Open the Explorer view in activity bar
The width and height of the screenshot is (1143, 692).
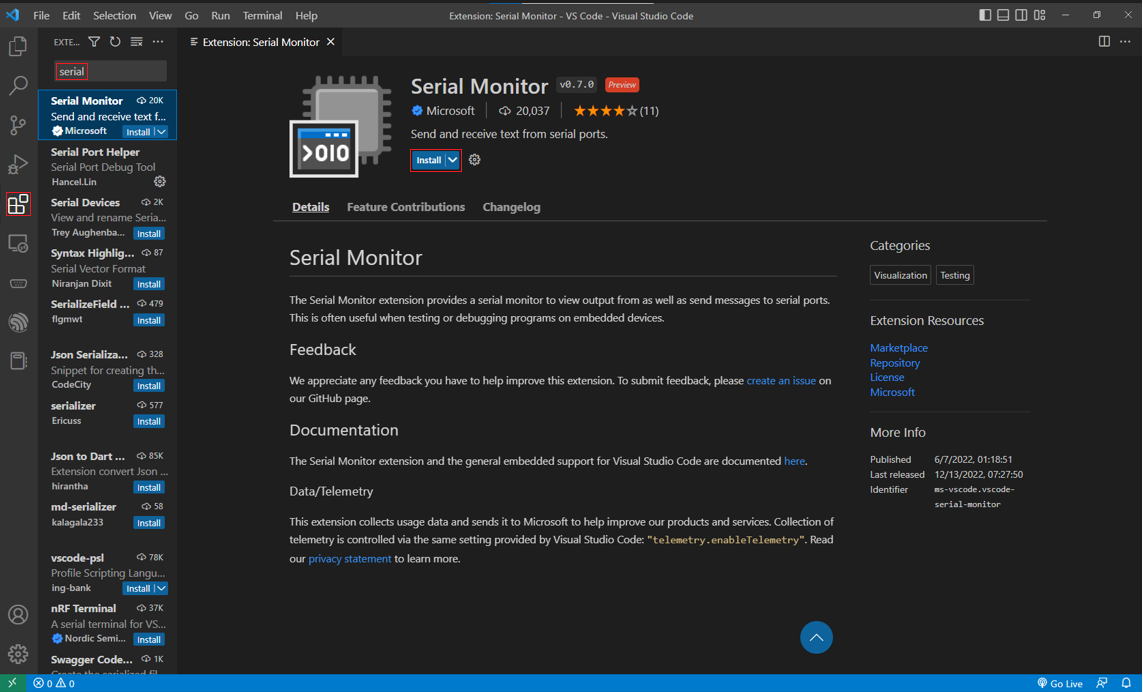[x=17, y=46]
